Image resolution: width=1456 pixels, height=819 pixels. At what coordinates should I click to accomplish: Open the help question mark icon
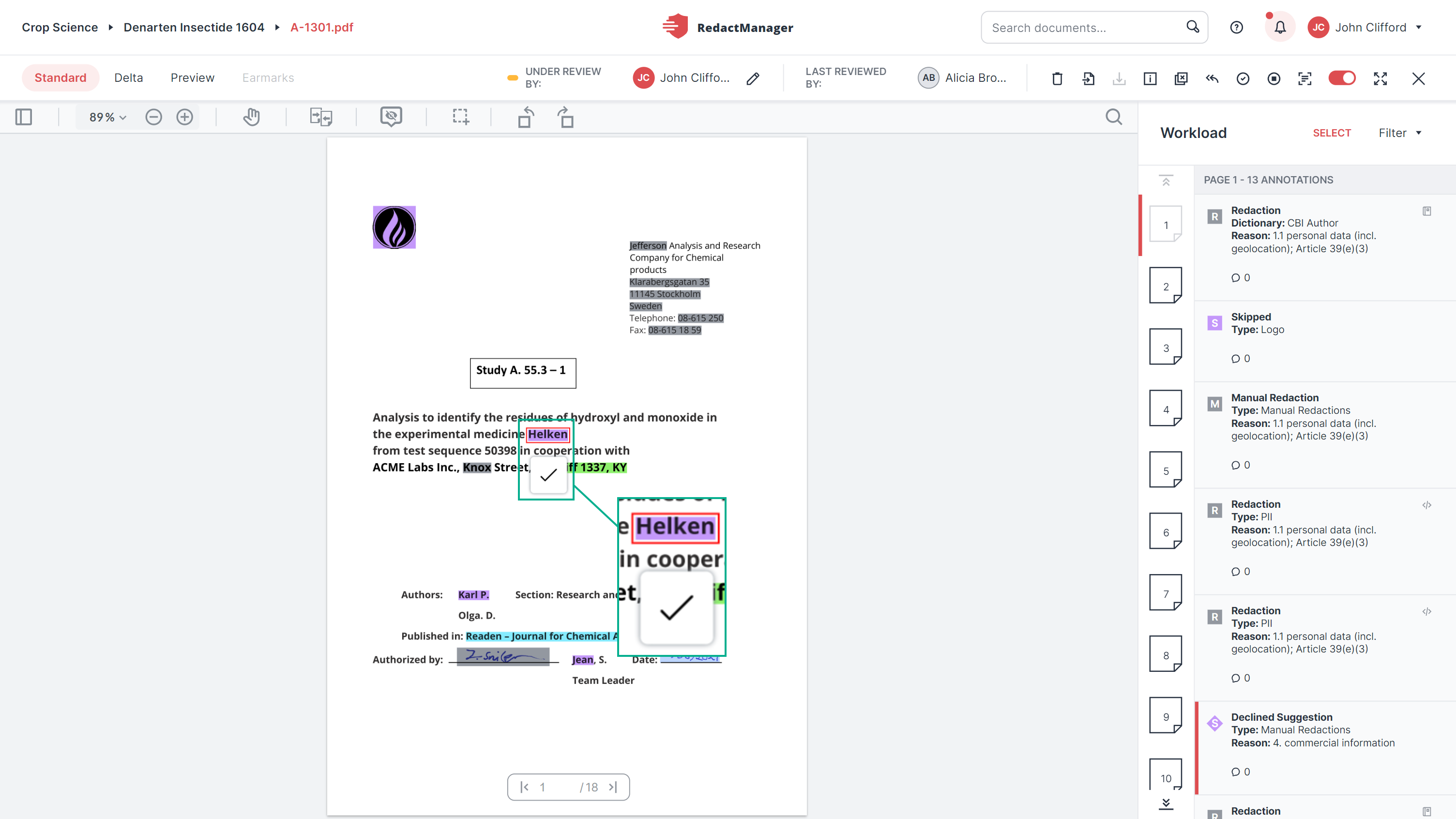(1236, 27)
